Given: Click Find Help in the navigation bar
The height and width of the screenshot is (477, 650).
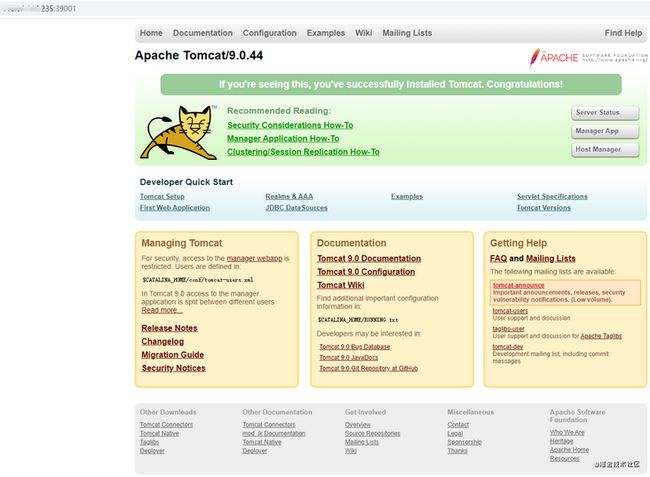Looking at the screenshot, I should tap(623, 33).
